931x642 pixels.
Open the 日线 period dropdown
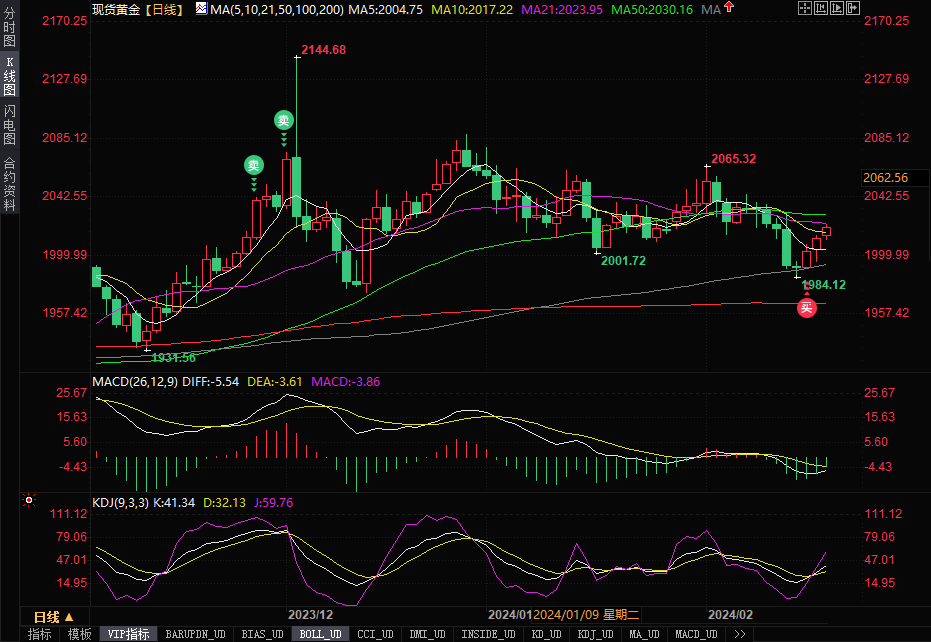coord(53,616)
